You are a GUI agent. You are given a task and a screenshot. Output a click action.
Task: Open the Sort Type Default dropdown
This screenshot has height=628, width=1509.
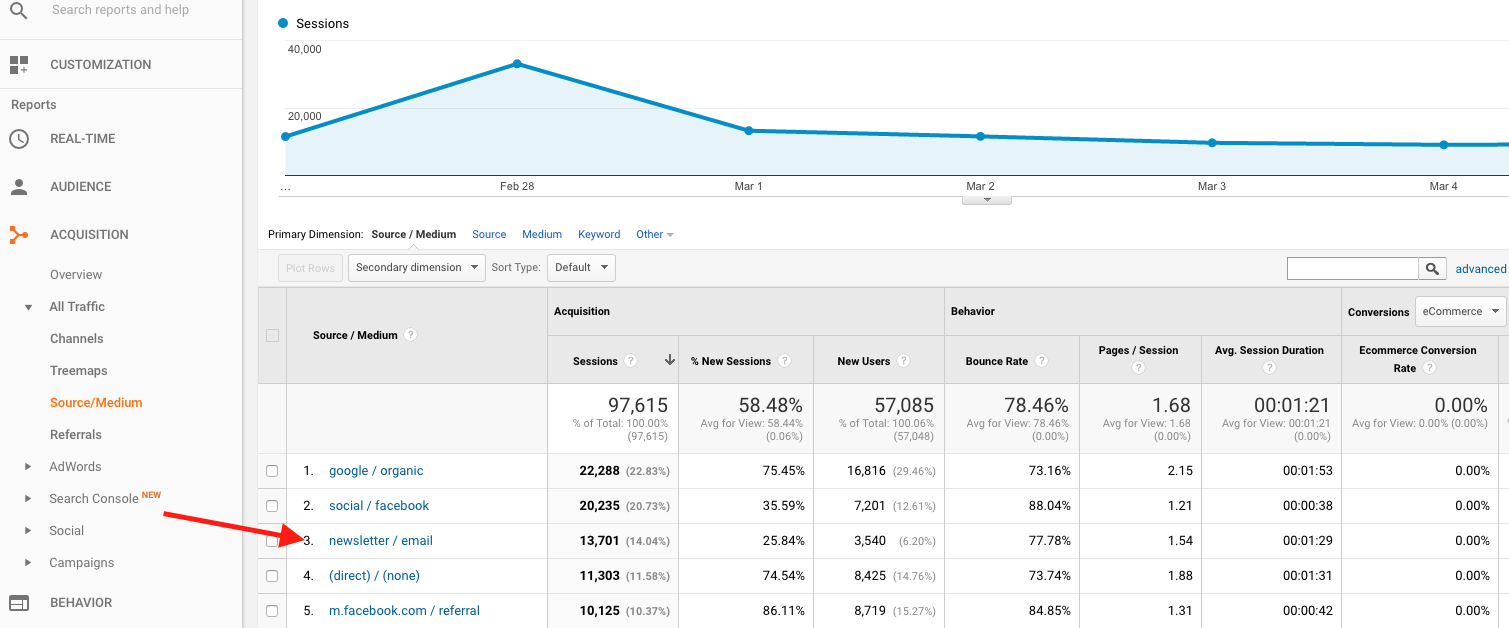click(x=581, y=267)
